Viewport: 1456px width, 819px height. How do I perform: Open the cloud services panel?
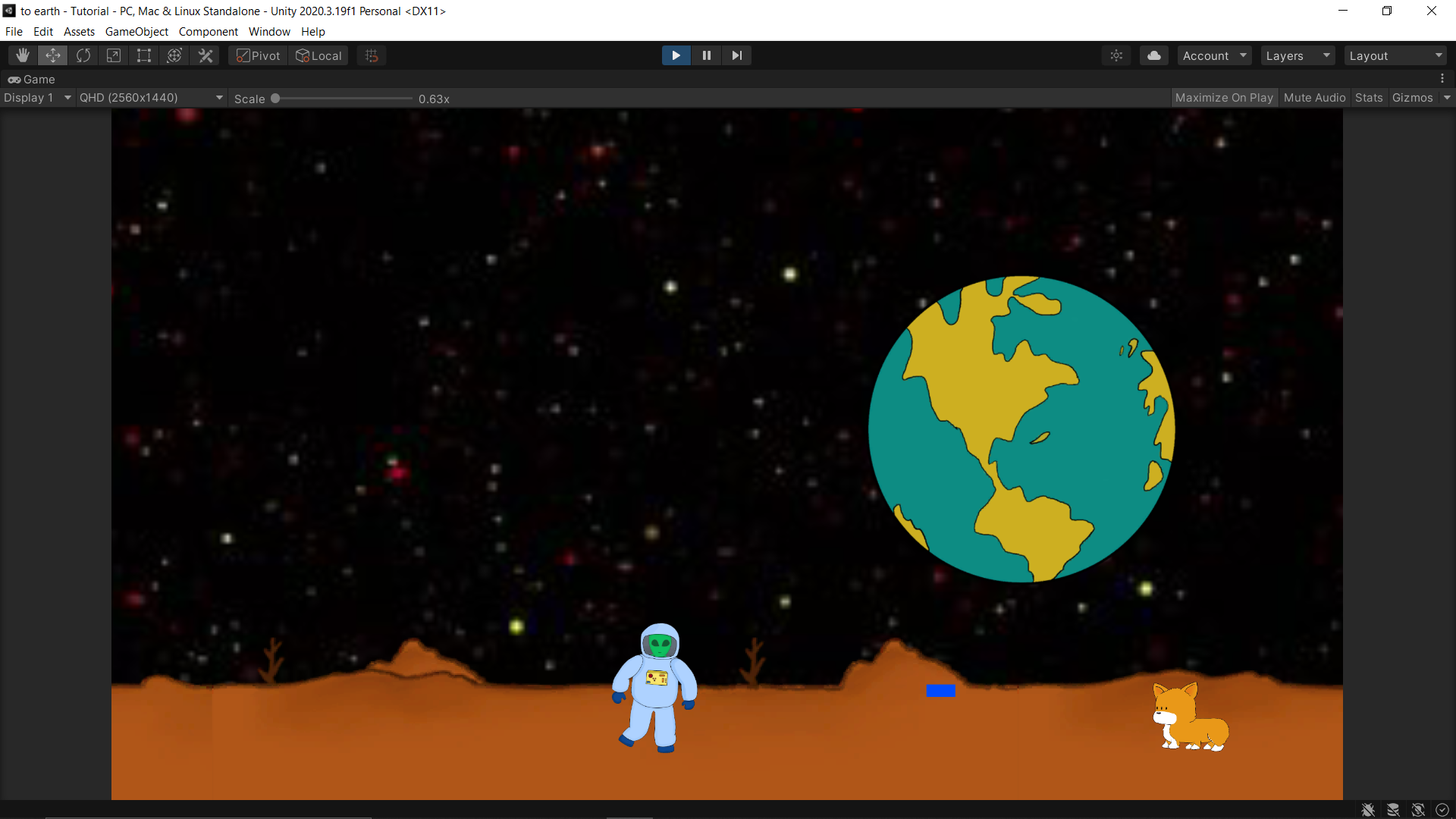point(1153,55)
